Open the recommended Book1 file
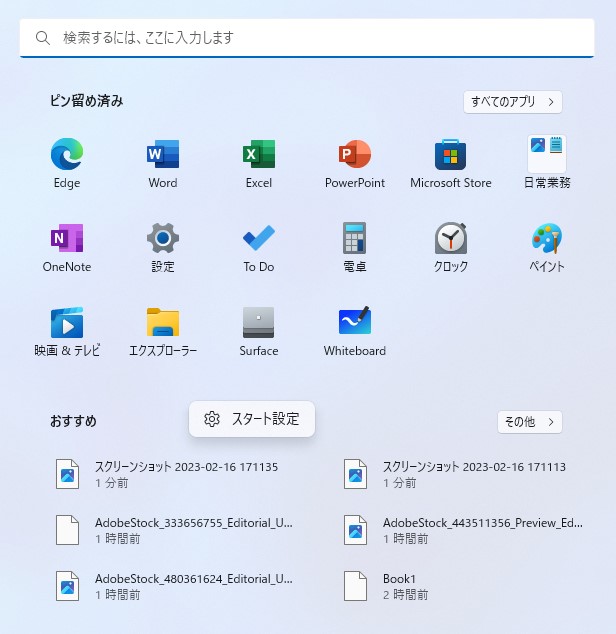This screenshot has height=634, width=616. [400, 586]
